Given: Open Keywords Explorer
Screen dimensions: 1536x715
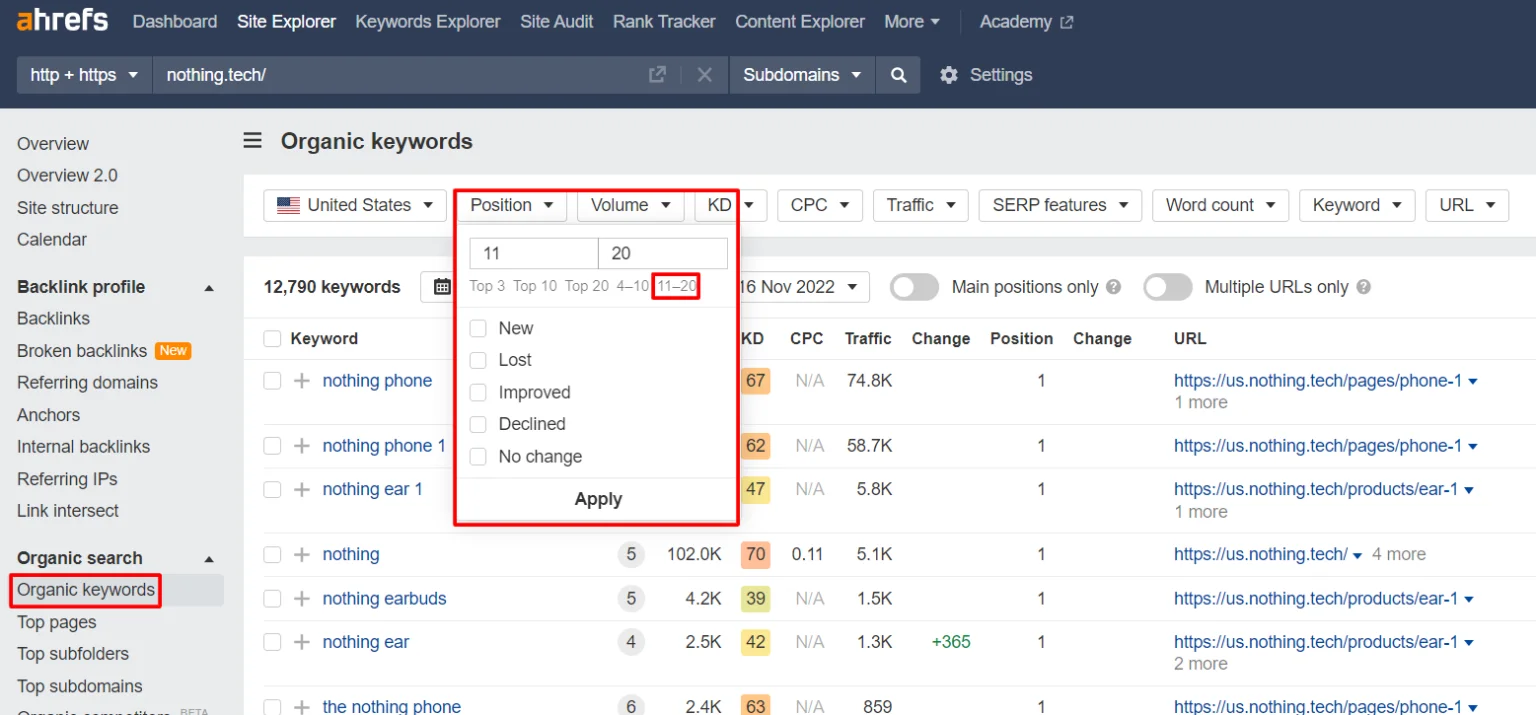Looking at the screenshot, I should (428, 21).
